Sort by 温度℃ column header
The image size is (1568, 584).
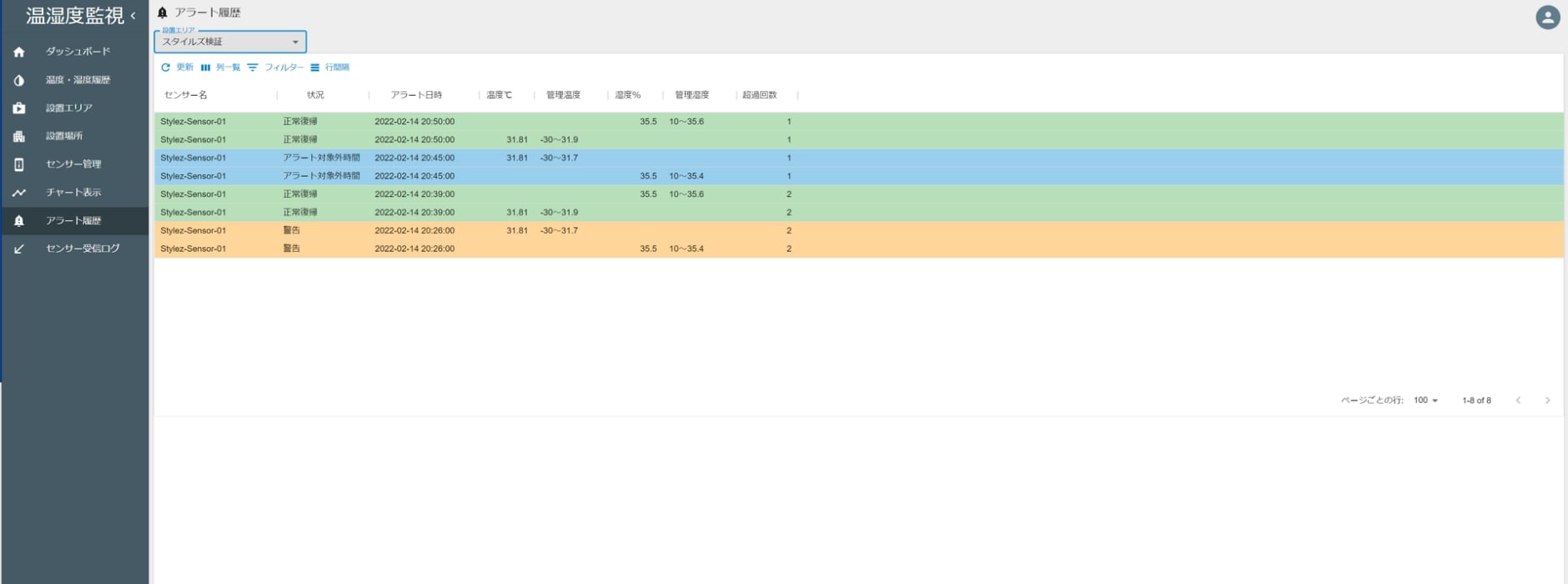tap(499, 95)
